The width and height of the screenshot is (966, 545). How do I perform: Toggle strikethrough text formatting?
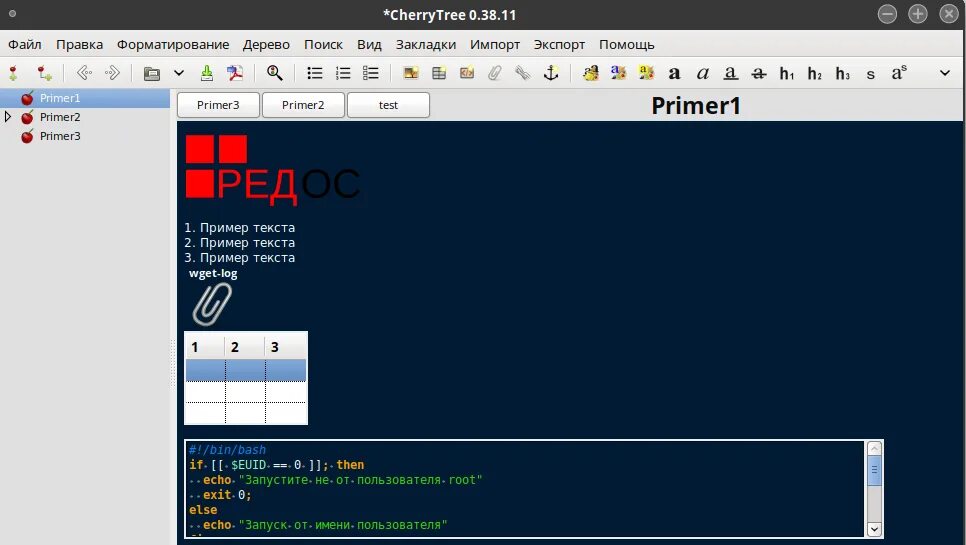coord(758,73)
